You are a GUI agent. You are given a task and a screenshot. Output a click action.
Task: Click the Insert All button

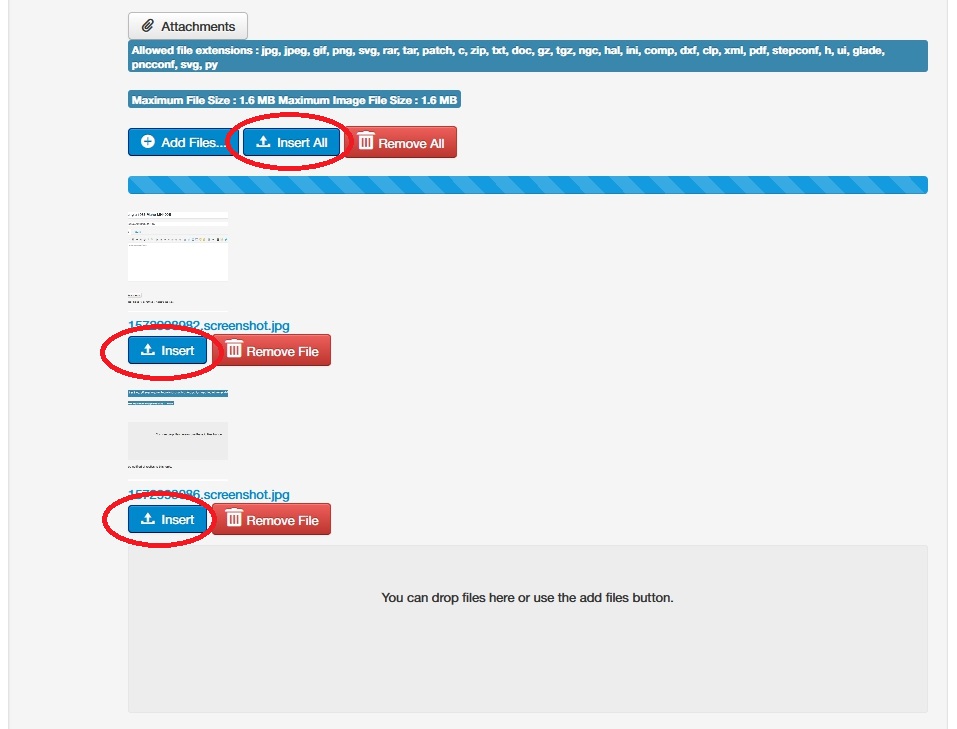[292, 142]
